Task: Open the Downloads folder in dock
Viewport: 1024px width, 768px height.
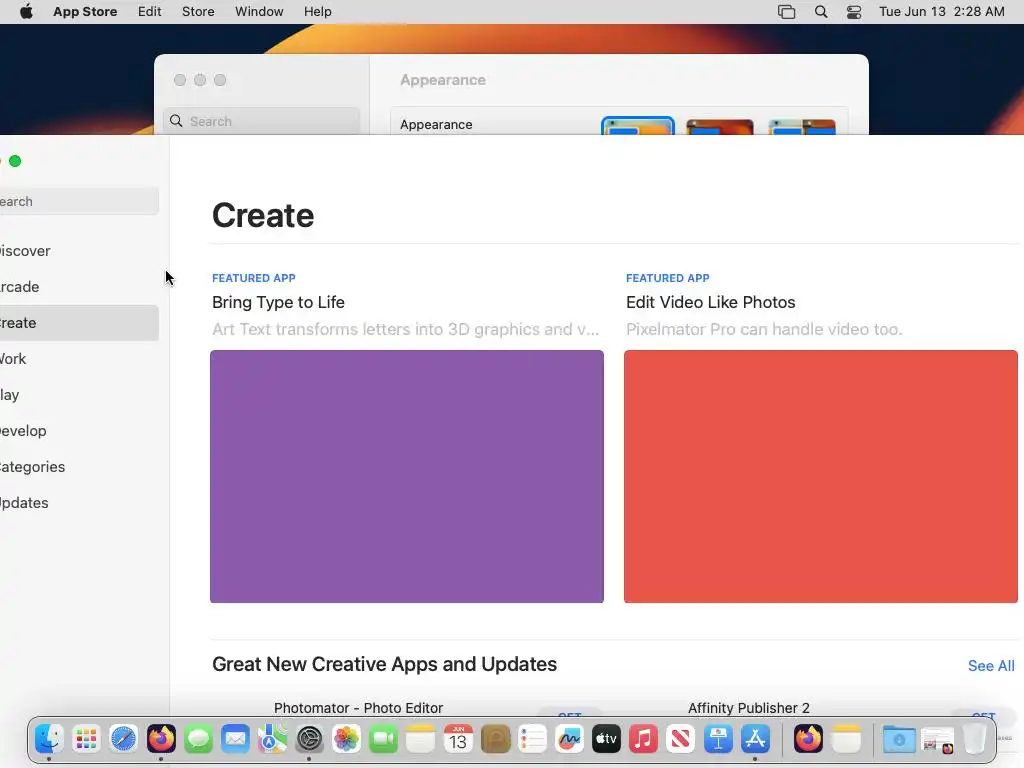Action: tap(899, 739)
